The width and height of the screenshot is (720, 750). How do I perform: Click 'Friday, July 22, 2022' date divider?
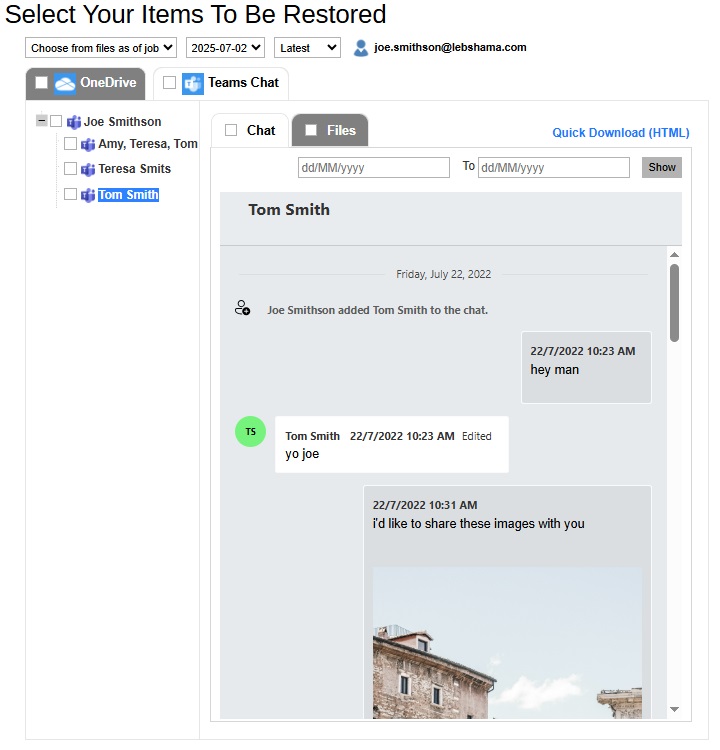443,275
